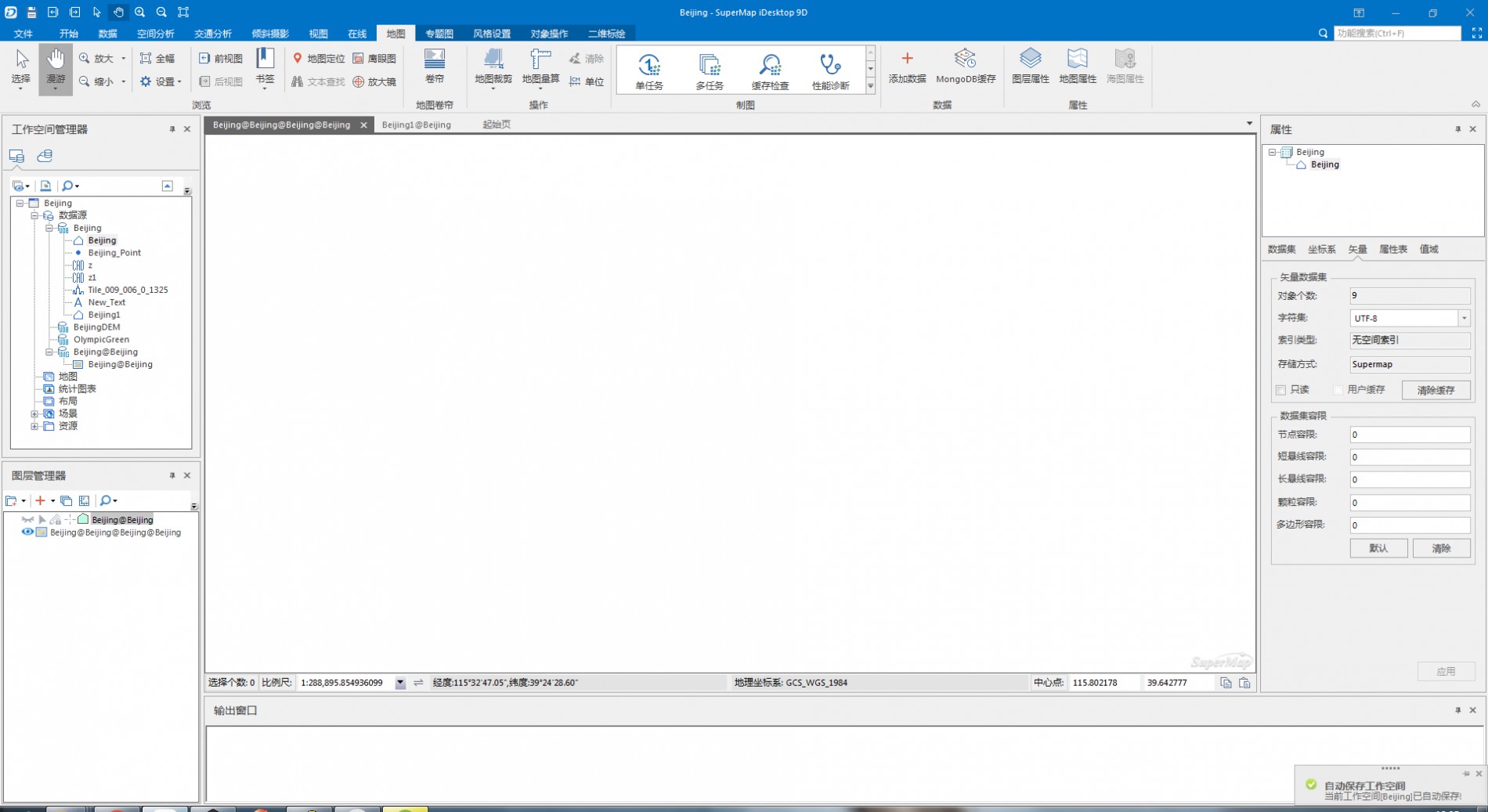Click copy center point icon in status bar
Screen dimensions: 1488x812
pyautogui.click(x=1226, y=683)
